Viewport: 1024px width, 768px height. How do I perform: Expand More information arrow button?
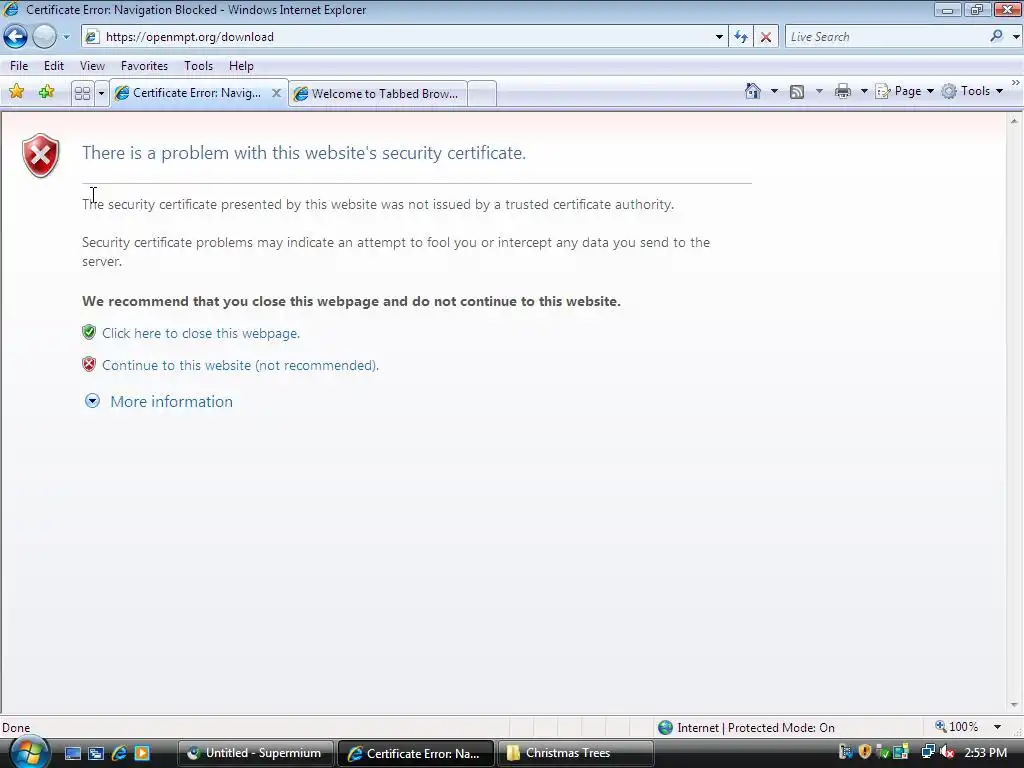[x=92, y=401]
